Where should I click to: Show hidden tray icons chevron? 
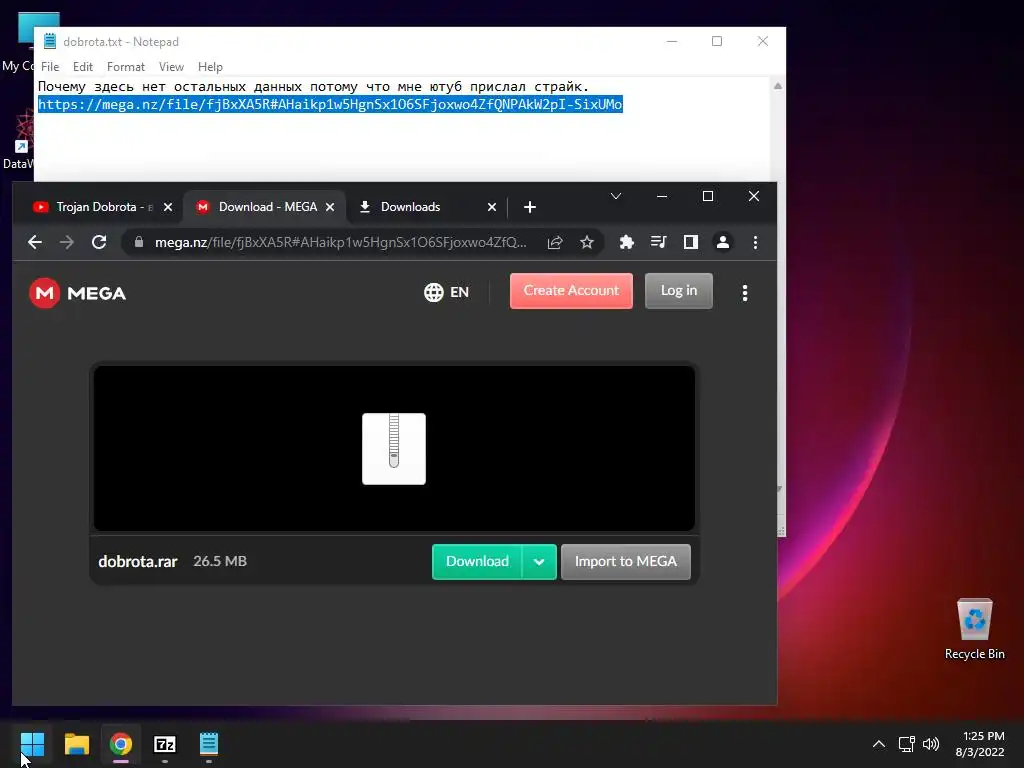(x=879, y=744)
